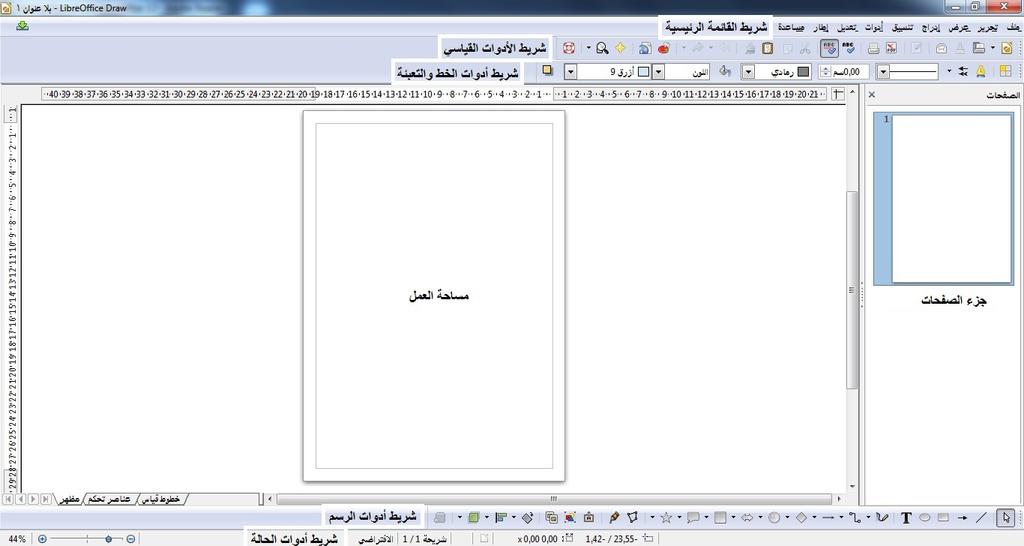
Task: Select the arrow Select tool
Action: 1006,517
